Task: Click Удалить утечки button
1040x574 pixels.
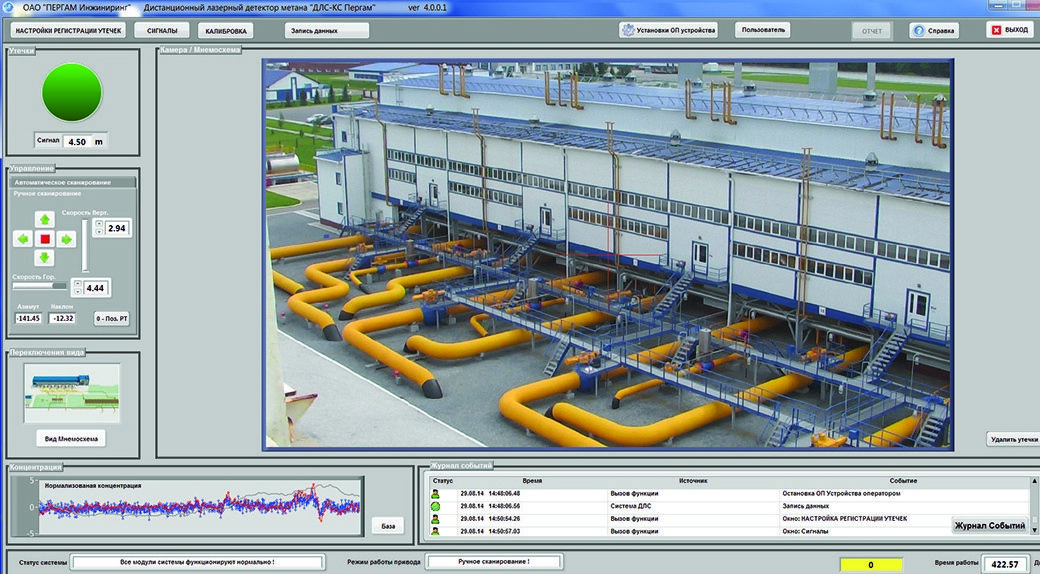Action: (1013, 439)
